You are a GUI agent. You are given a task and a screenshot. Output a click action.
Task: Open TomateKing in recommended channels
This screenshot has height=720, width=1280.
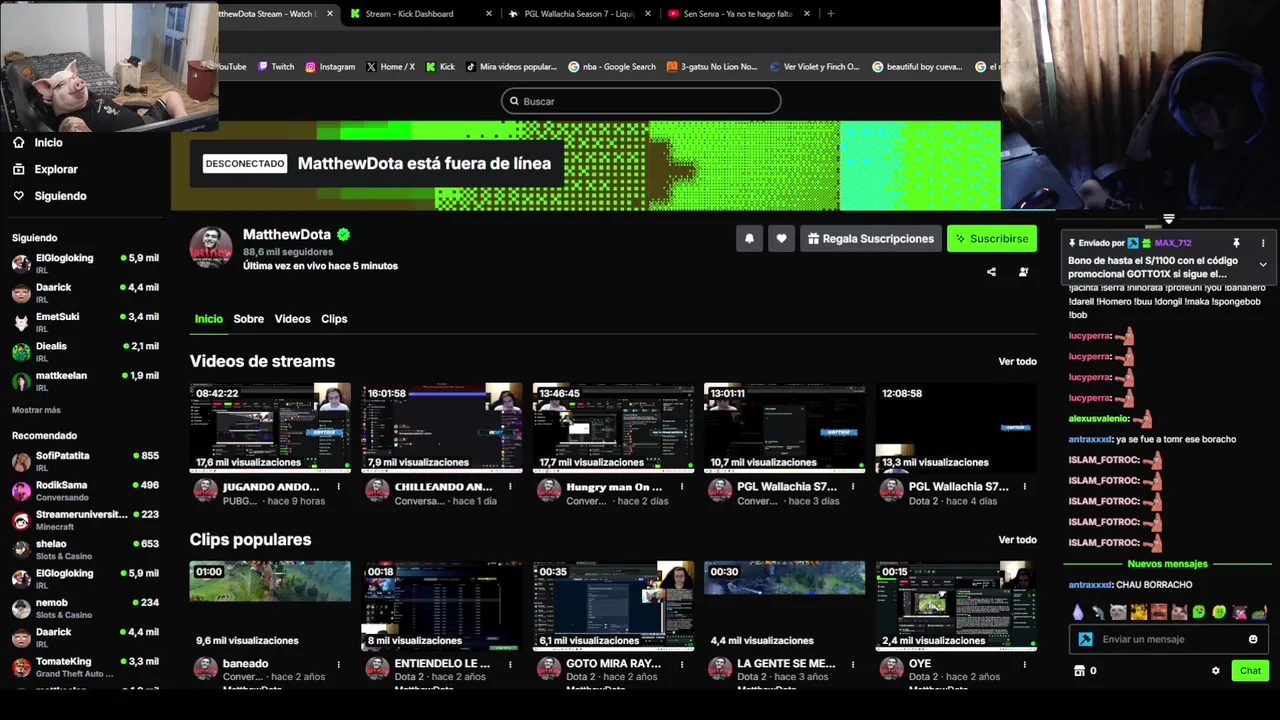pos(85,667)
